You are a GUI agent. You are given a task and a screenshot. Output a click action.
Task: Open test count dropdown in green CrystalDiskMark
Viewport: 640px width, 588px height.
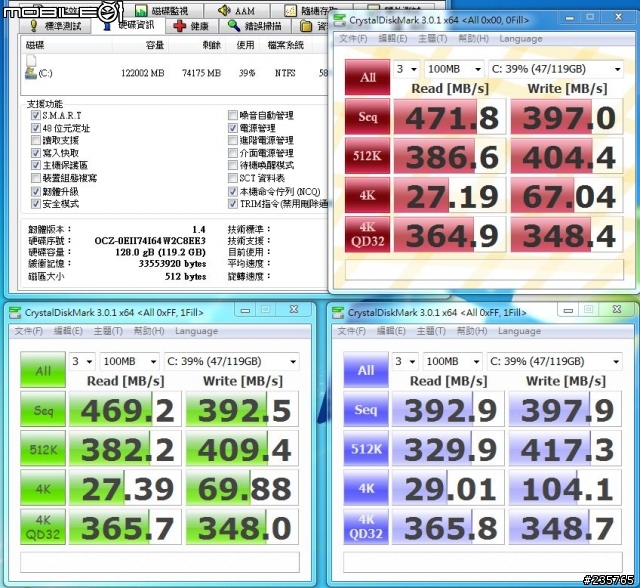82,362
